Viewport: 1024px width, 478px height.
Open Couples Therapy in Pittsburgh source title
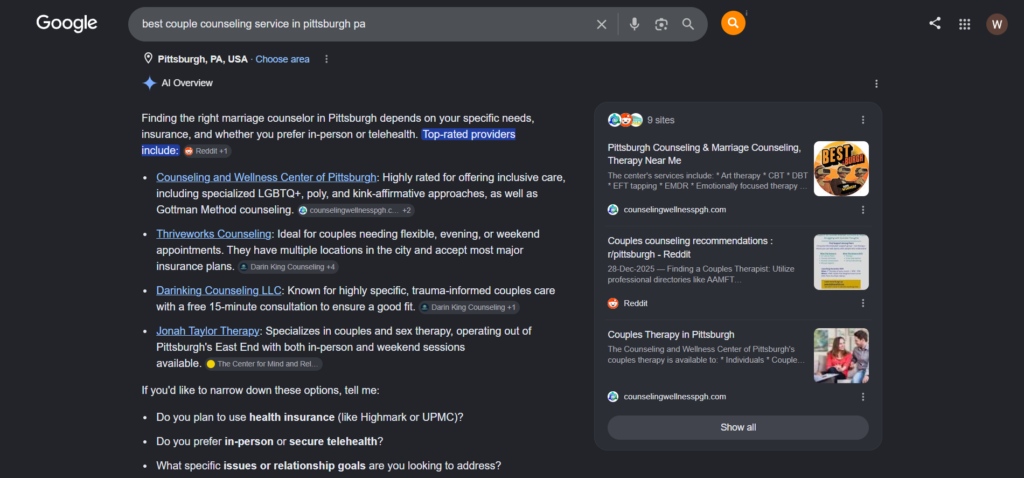(671, 334)
